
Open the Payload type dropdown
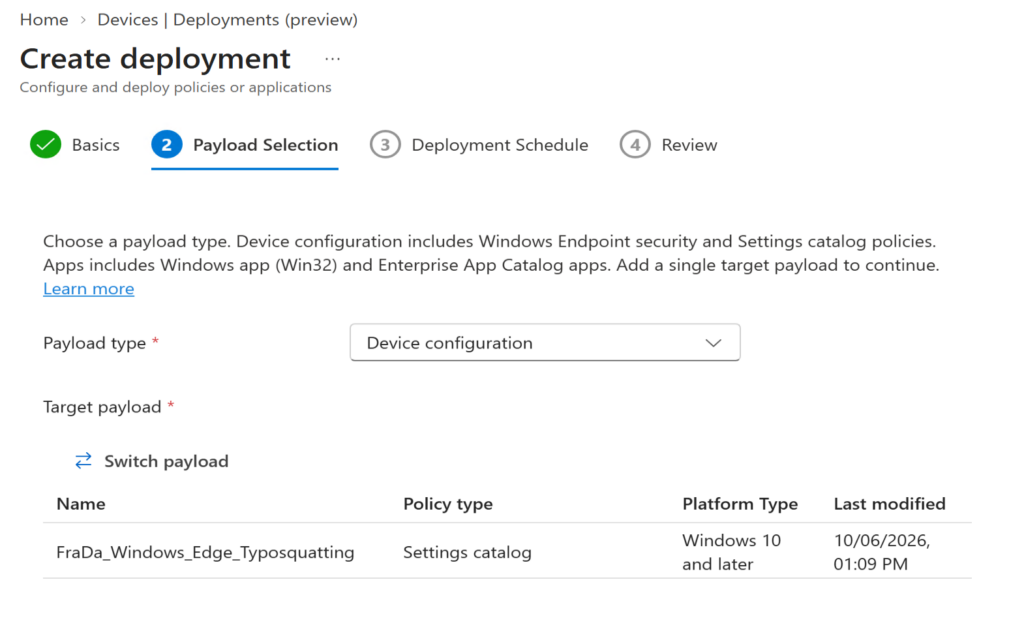545,342
